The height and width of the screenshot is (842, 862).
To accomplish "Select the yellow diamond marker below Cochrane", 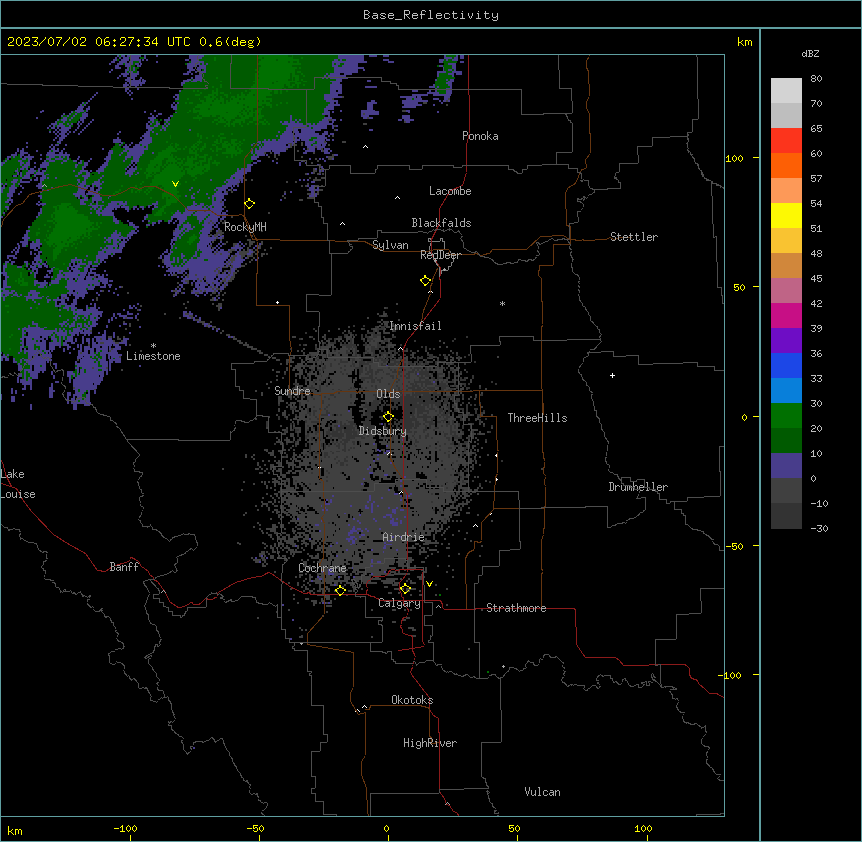I will (x=340, y=591).
